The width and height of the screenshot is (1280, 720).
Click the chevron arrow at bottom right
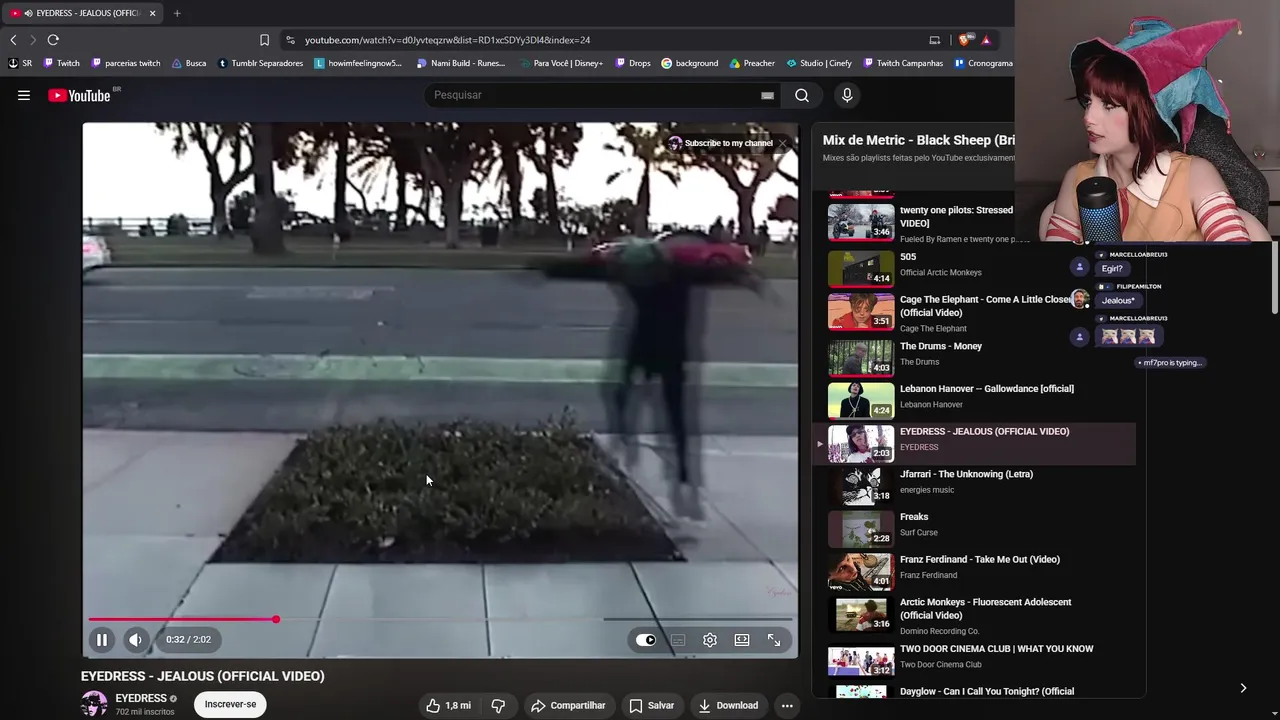[x=1243, y=688]
